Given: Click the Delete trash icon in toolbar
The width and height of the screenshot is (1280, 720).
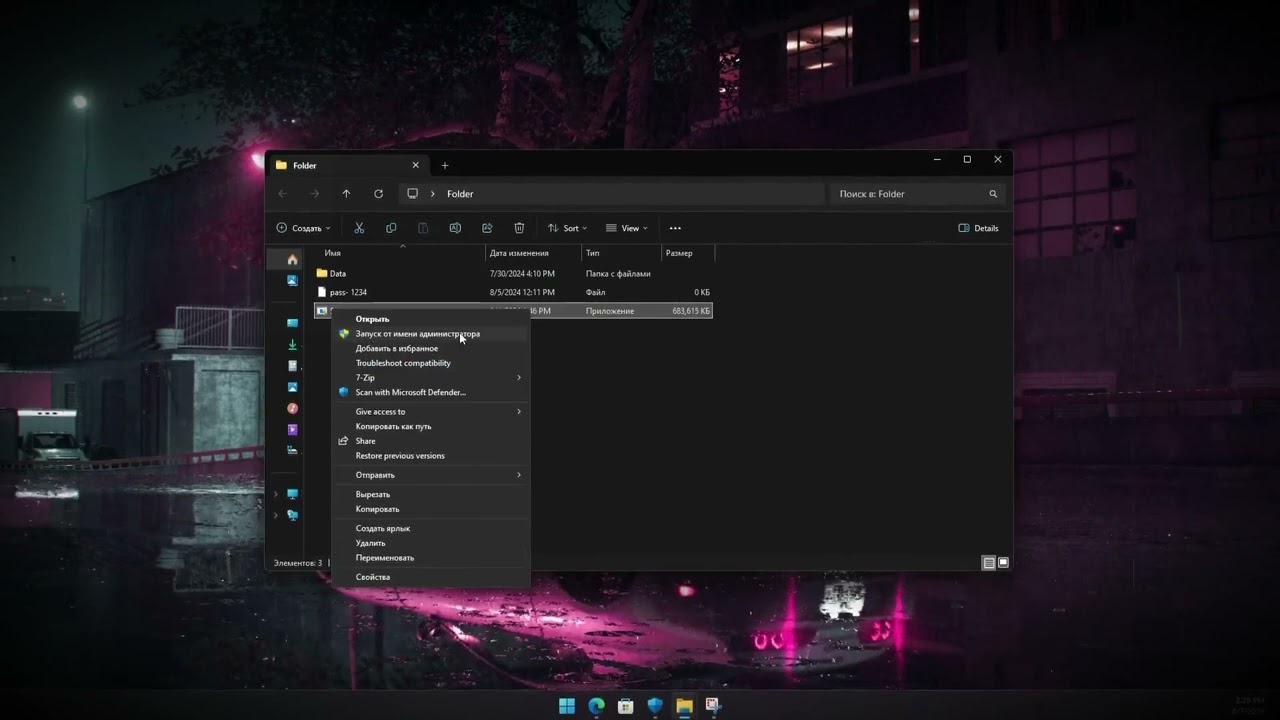Looking at the screenshot, I should click(519, 228).
